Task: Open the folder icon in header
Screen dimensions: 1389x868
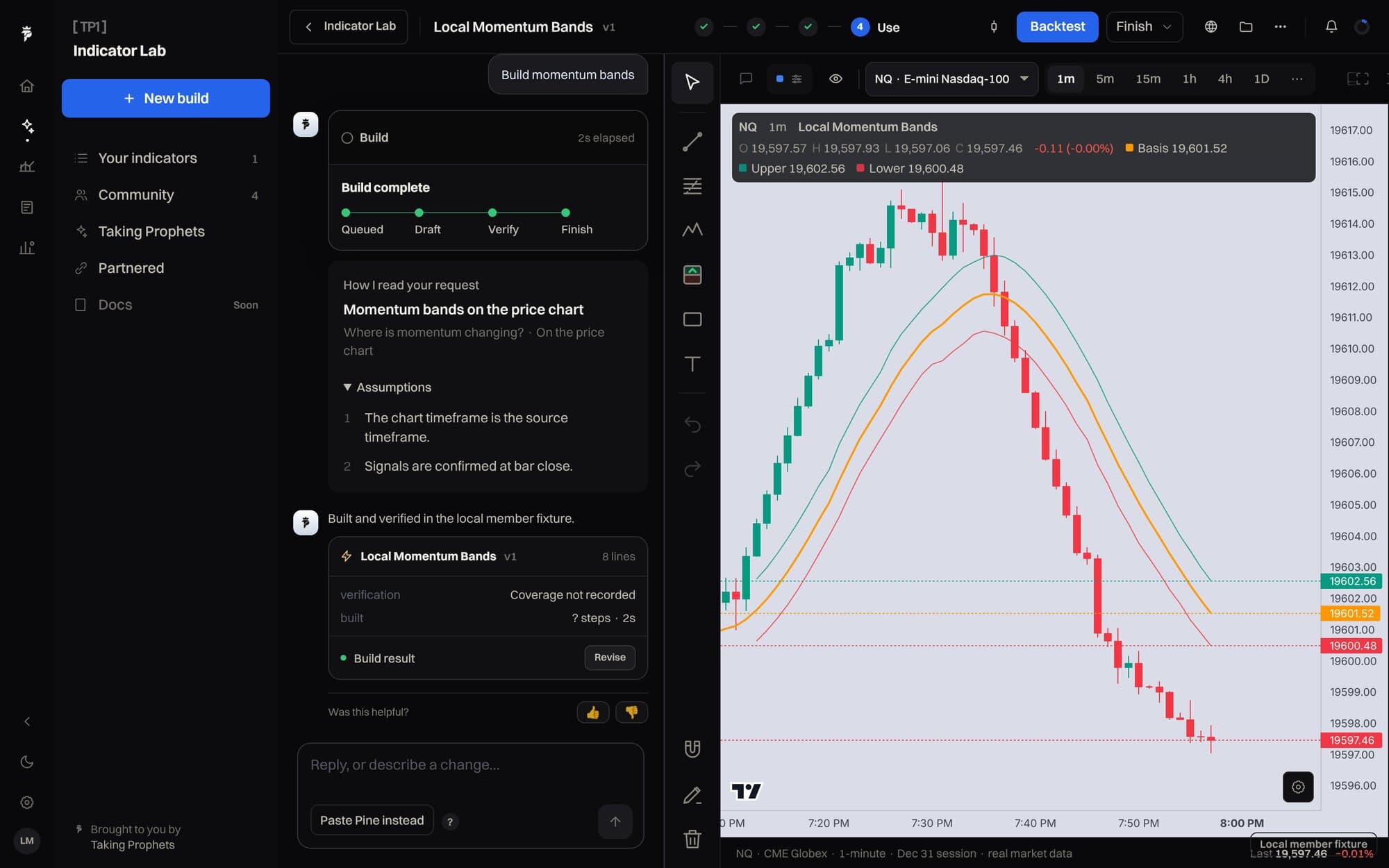Action: coord(1246,26)
